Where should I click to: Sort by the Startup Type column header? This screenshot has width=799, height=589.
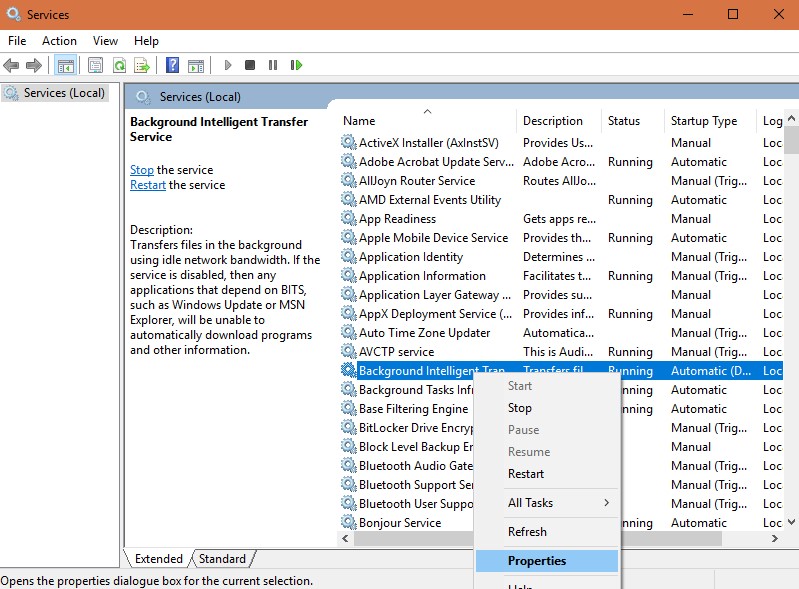click(x=704, y=121)
